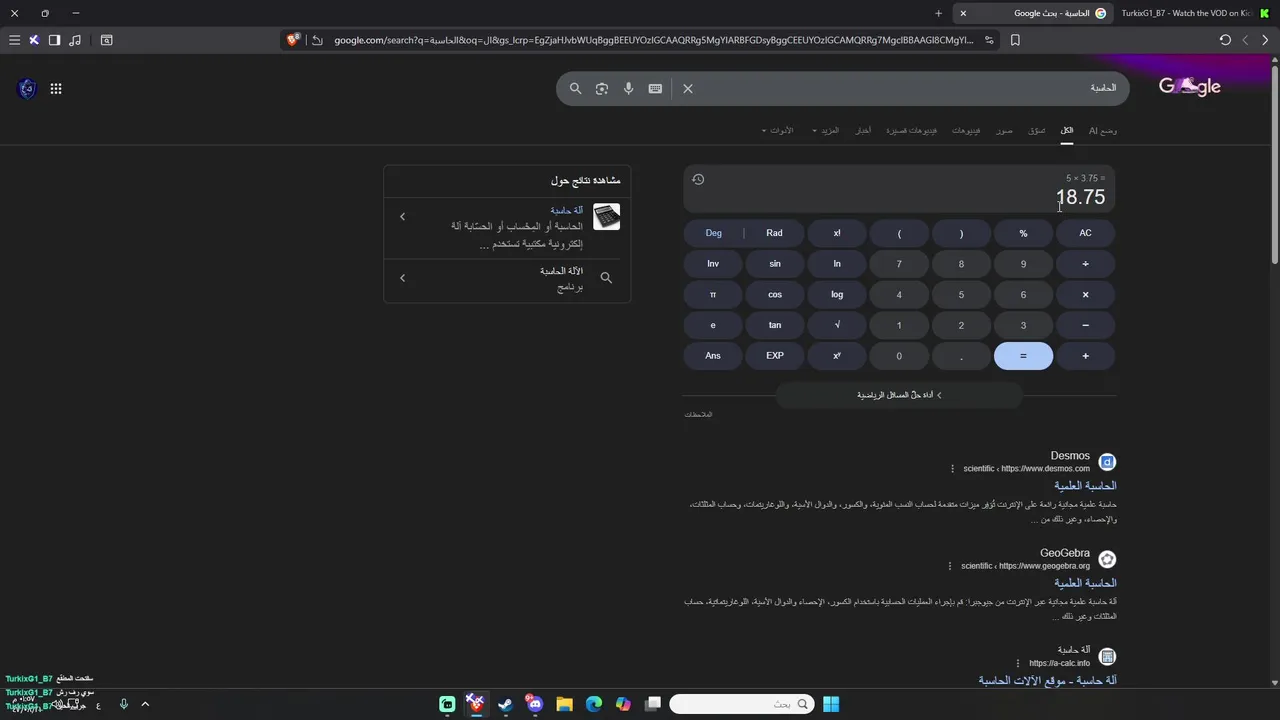Image resolution: width=1280 pixels, height=720 pixels.
Task: Click the Ans button
Action: 713,356
